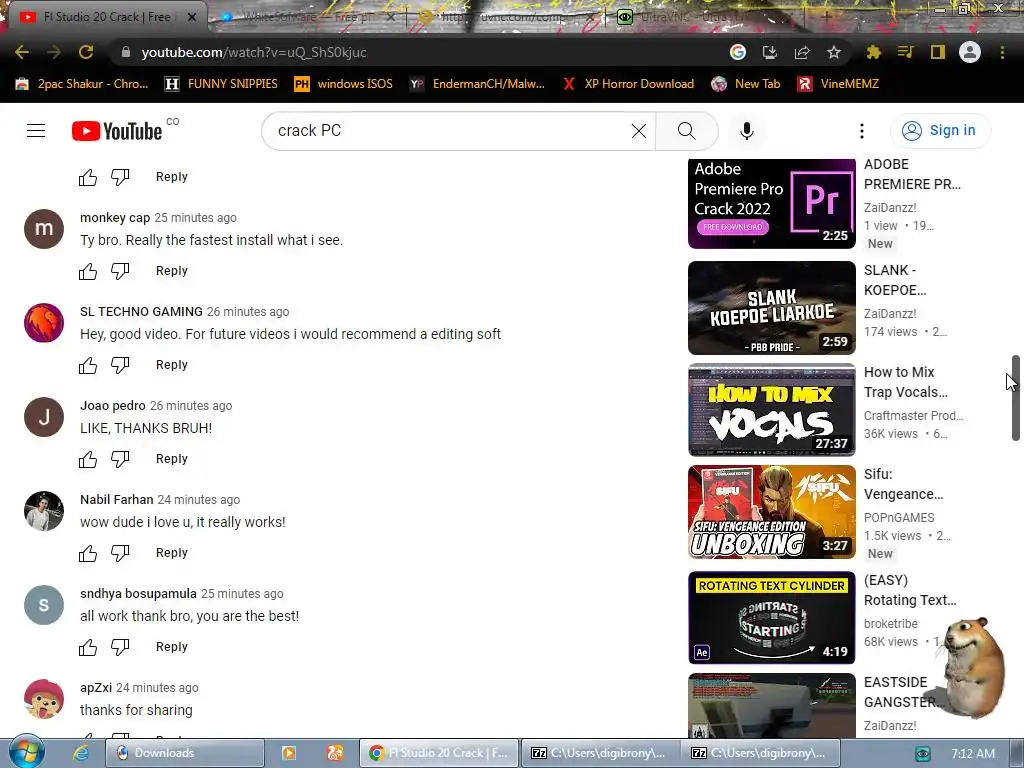Like SL TECHNO GAMING's comment
1024x768 pixels.
coord(88,365)
